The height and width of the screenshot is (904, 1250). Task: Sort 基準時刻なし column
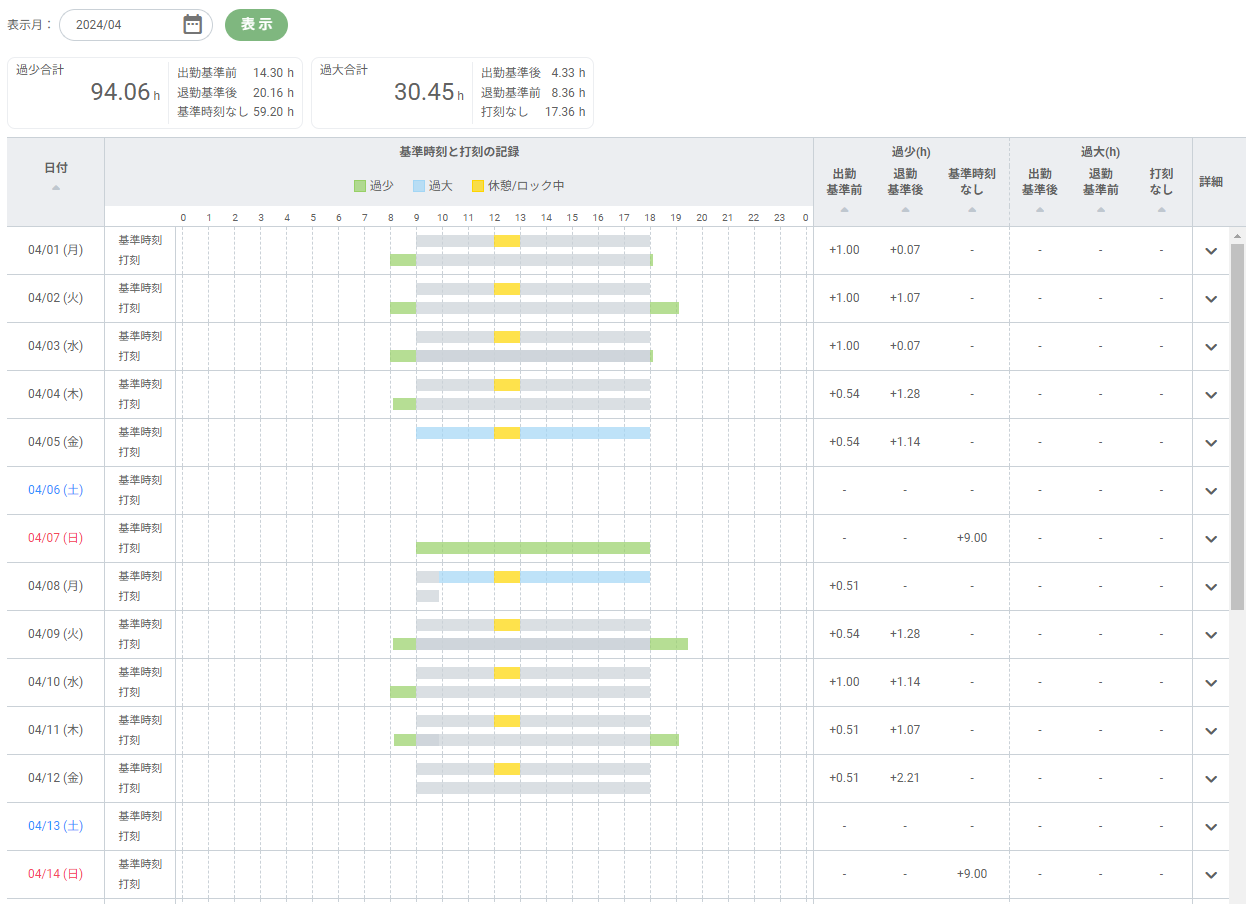click(x=971, y=210)
